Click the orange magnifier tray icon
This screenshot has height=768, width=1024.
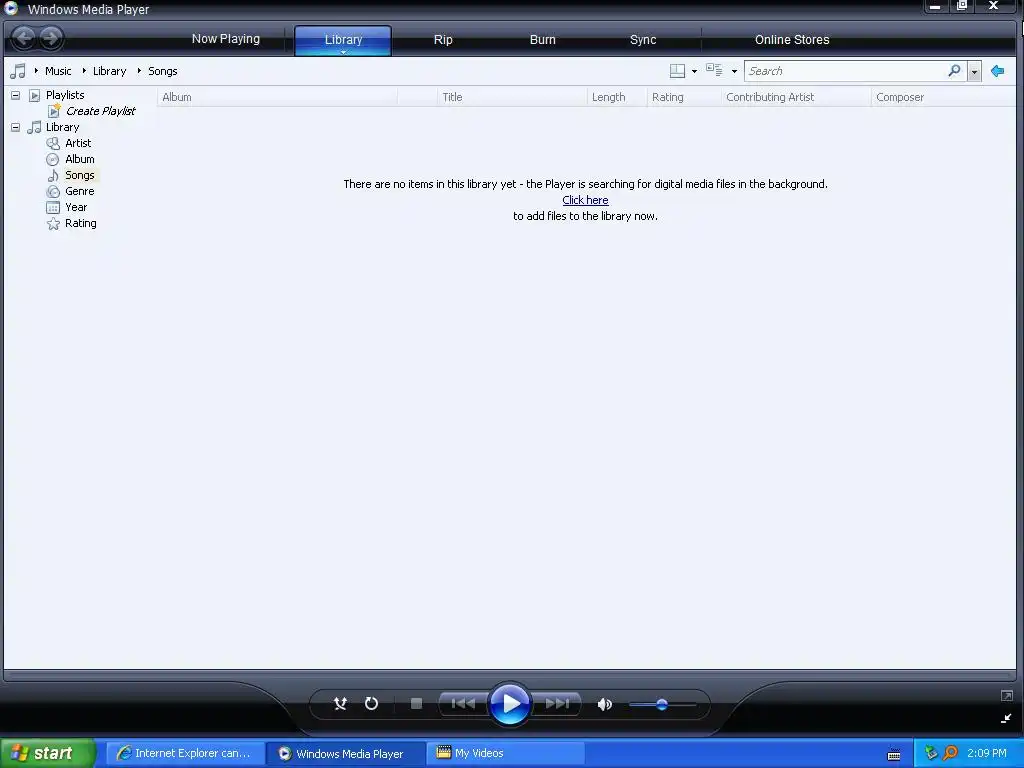coord(950,753)
